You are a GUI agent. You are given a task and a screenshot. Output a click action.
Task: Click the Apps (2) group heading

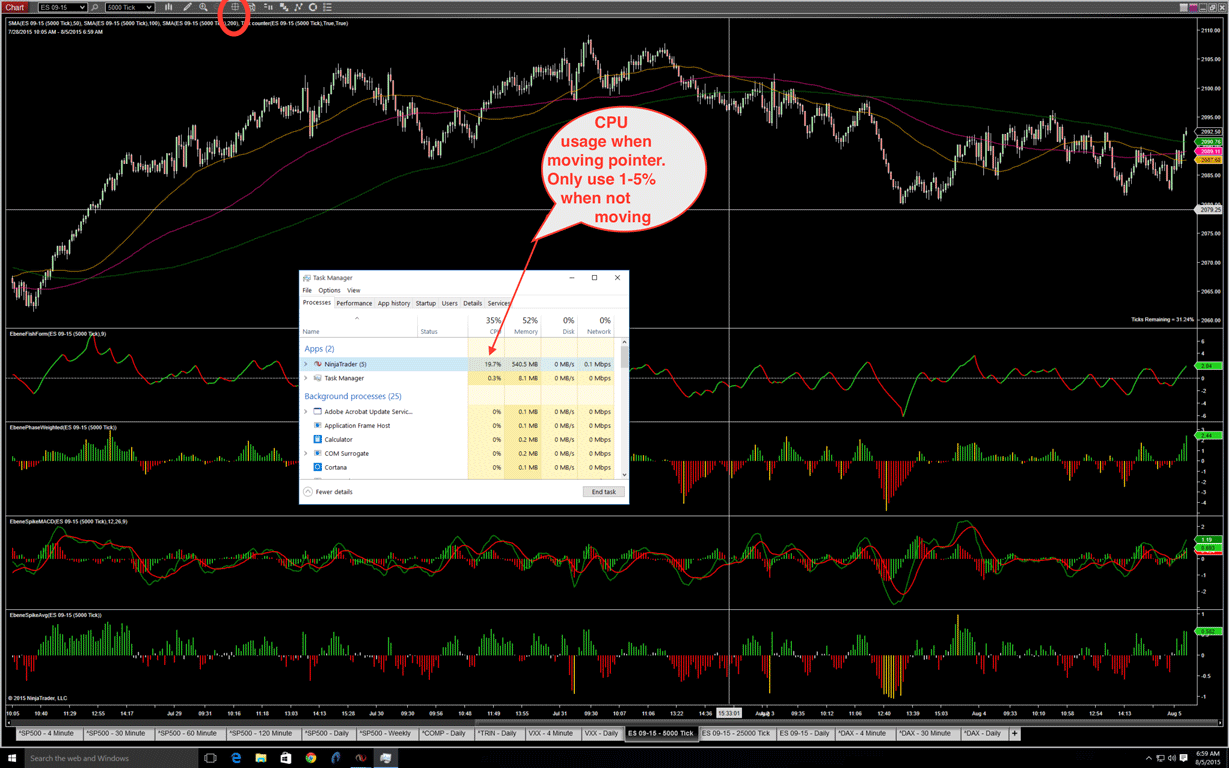pyautogui.click(x=319, y=348)
